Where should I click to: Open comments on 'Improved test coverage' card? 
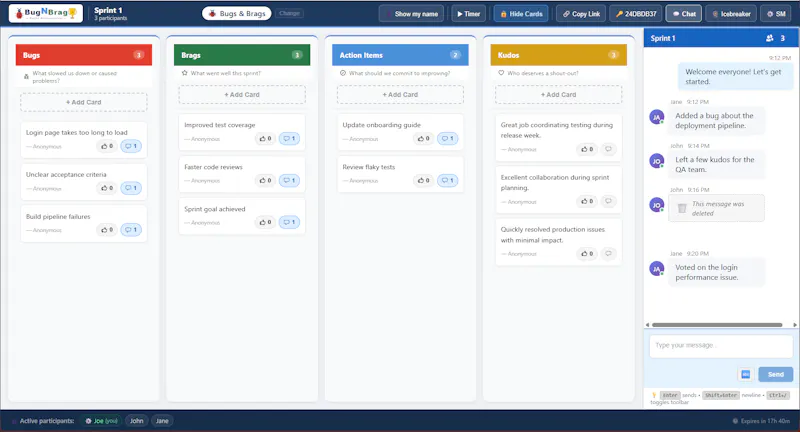pos(289,139)
